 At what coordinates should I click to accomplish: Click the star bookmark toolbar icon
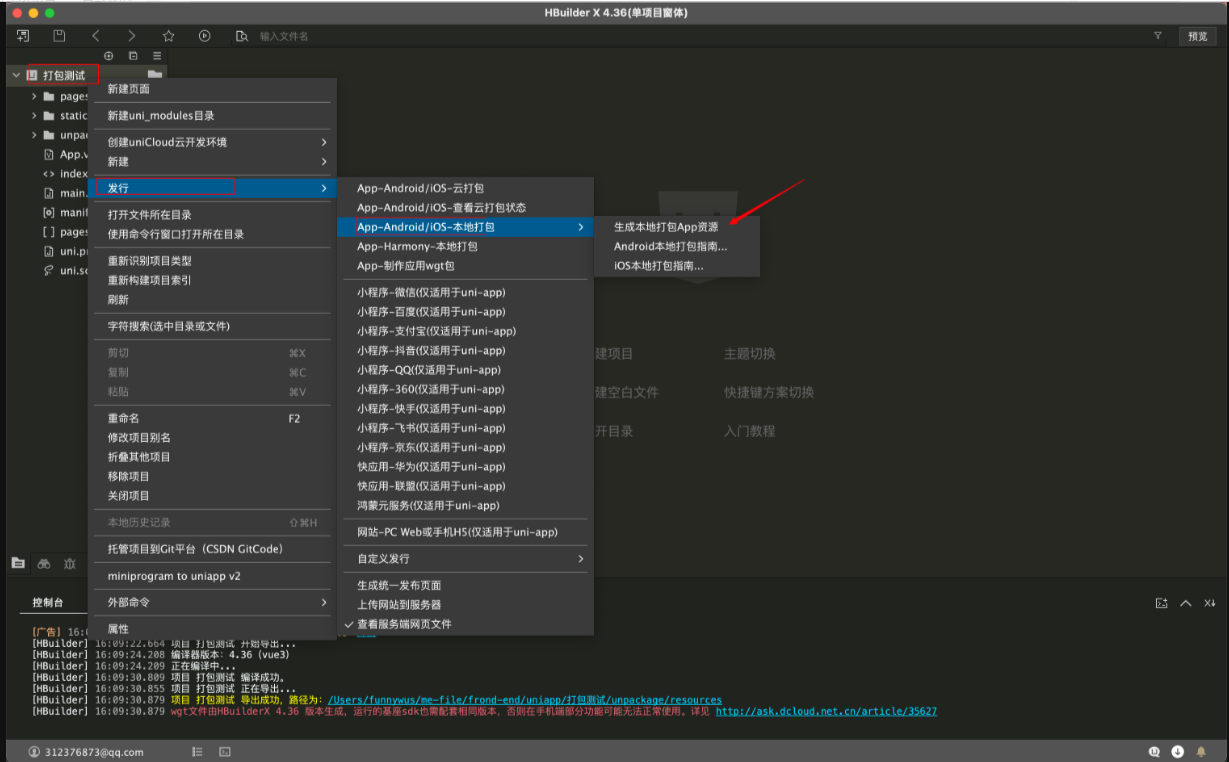click(x=168, y=36)
